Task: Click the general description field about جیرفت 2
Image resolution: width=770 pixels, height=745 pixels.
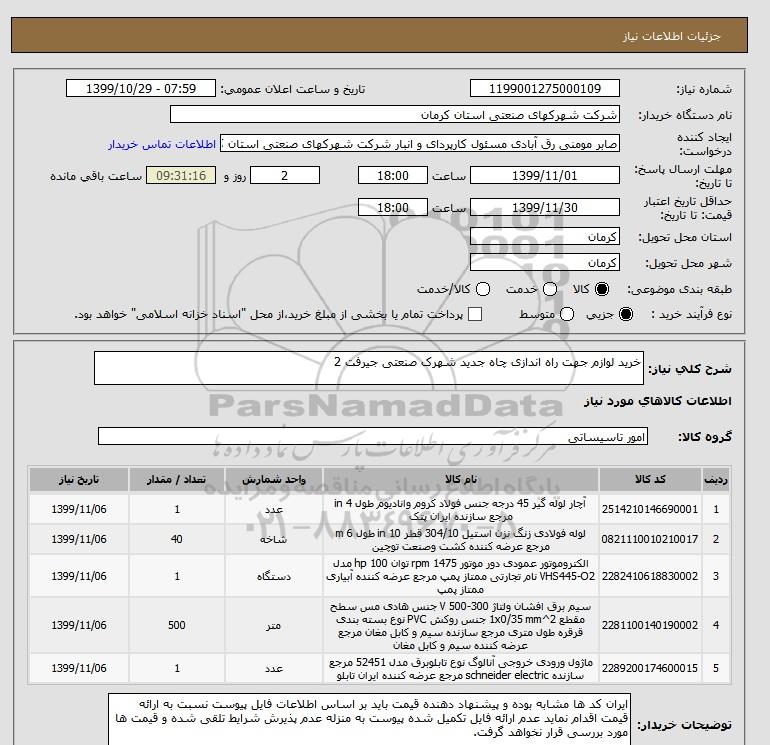Action: pyautogui.click(x=369, y=368)
